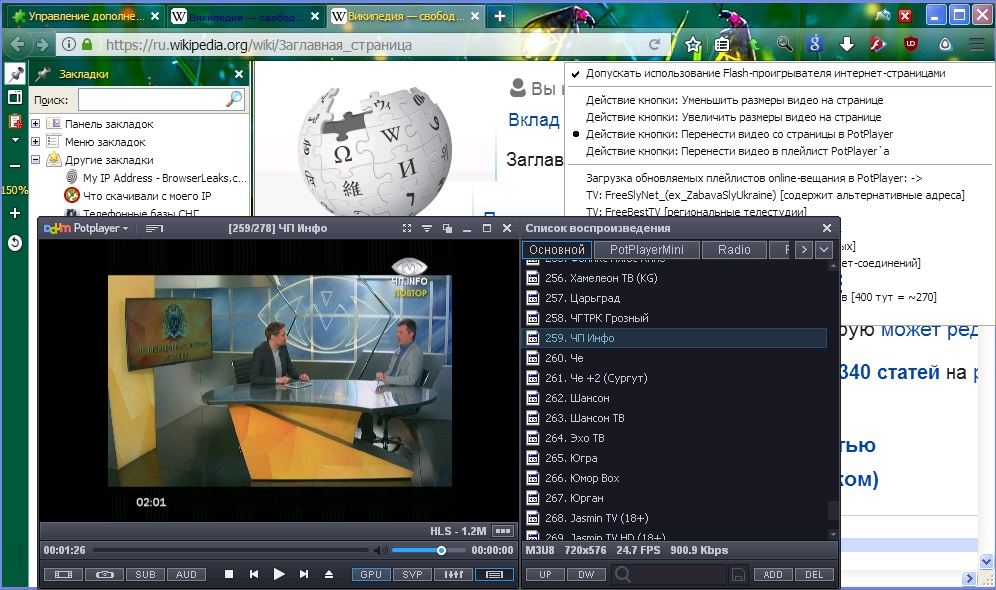Image resolution: width=996 pixels, height=590 pixels.
Task: Click the playlist ADD button
Action: click(772, 575)
